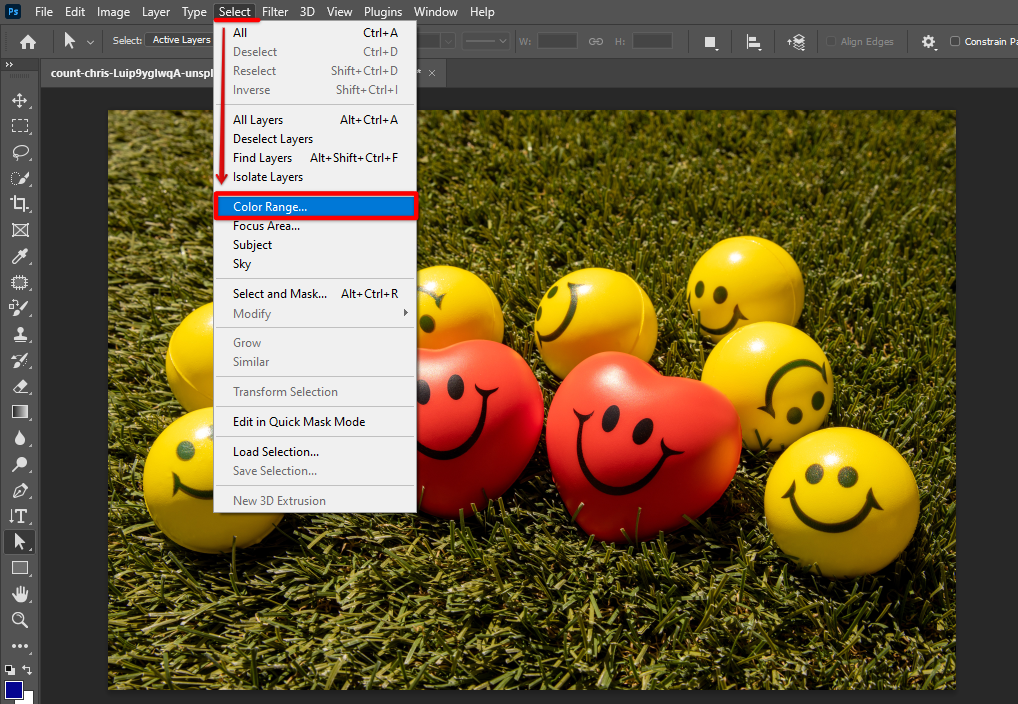Image resolution: width=1018 pixels, height=704 pixels.
Task: Open the Filter menu
Action: click(275, 12)
